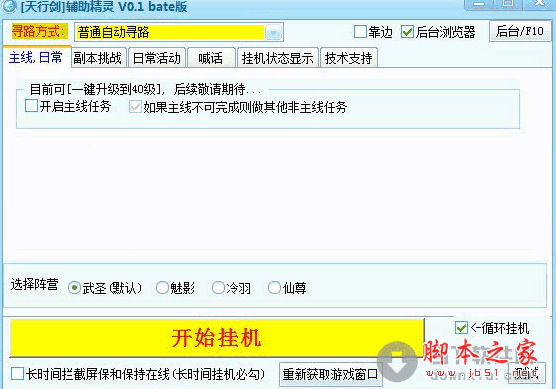The width and height of the screenshot is (556, 389).
Task: Close the 天行剑辅助精灵 window
Action: point(539,4)
